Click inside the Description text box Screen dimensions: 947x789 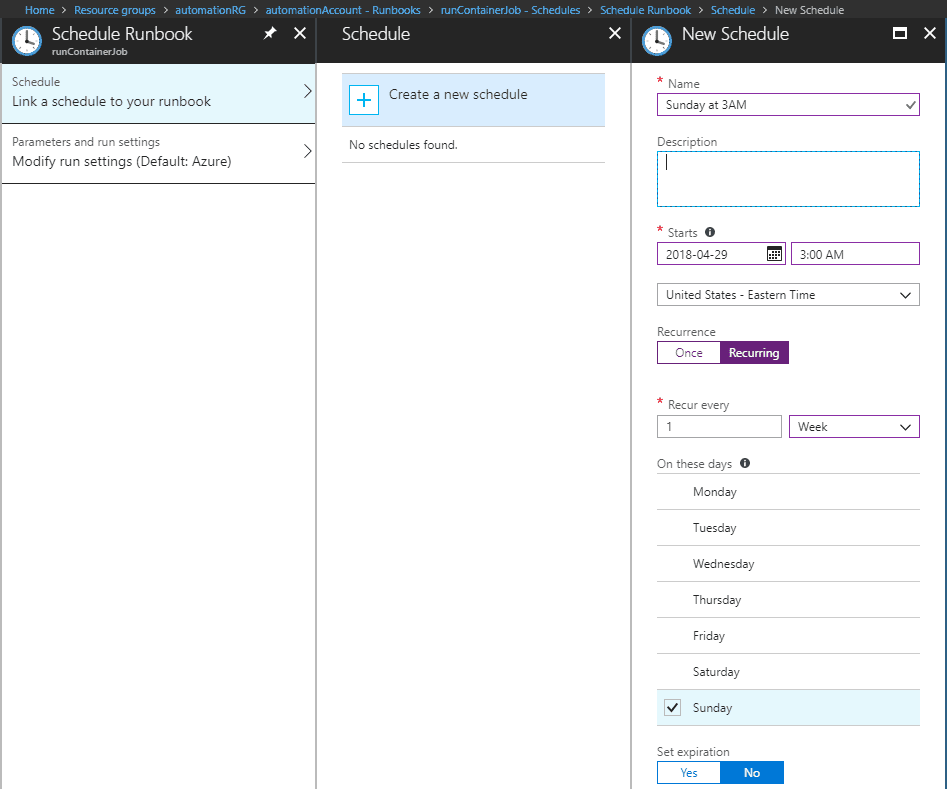coord(788,178)
